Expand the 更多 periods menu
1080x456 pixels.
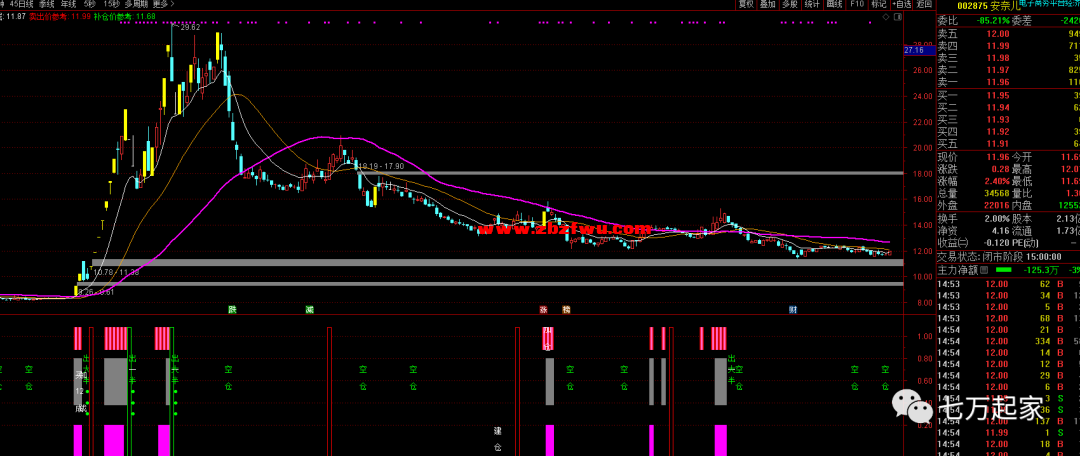click(x=160, y=5)
